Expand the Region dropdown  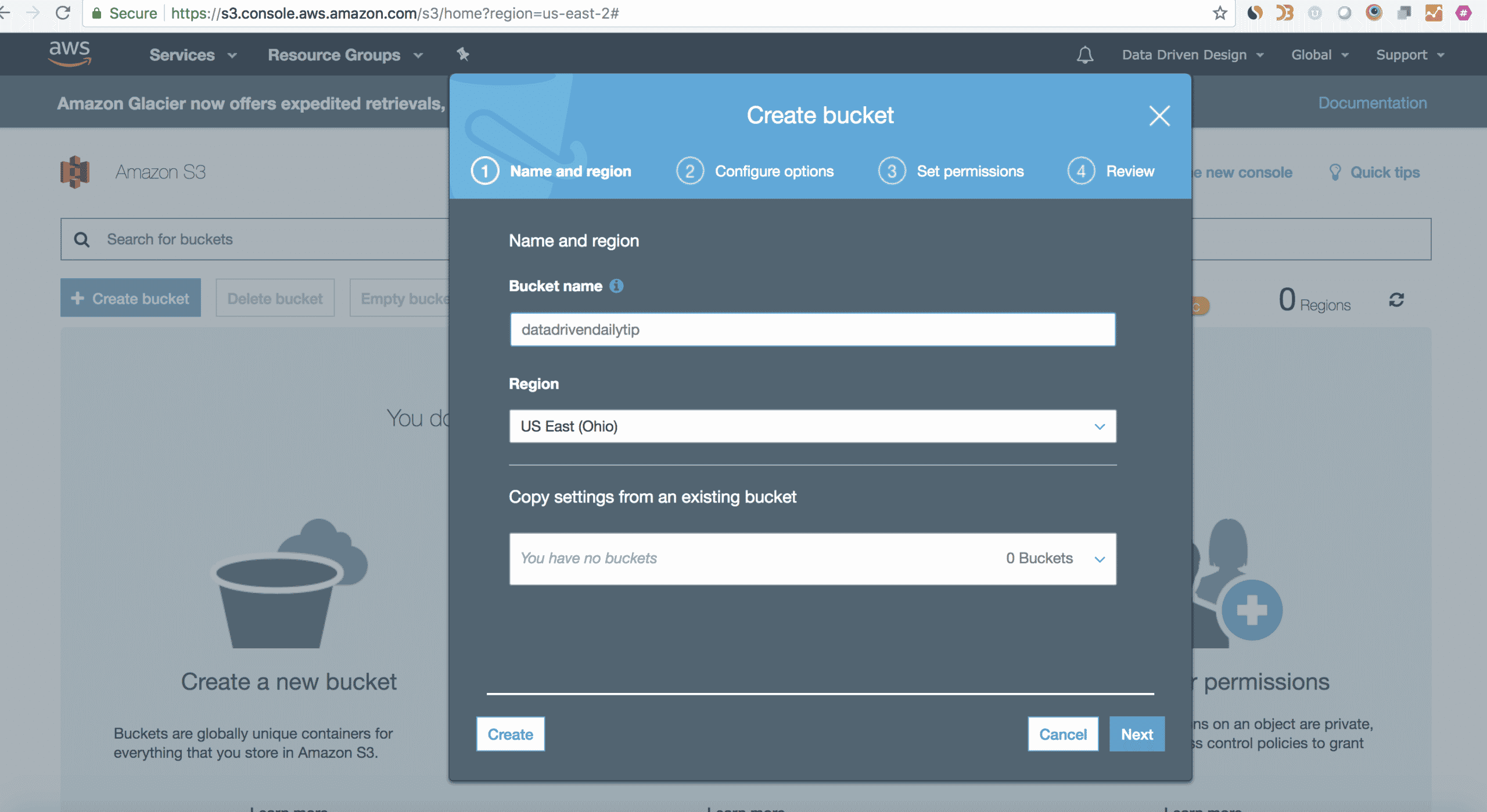(x=813, y=426)
